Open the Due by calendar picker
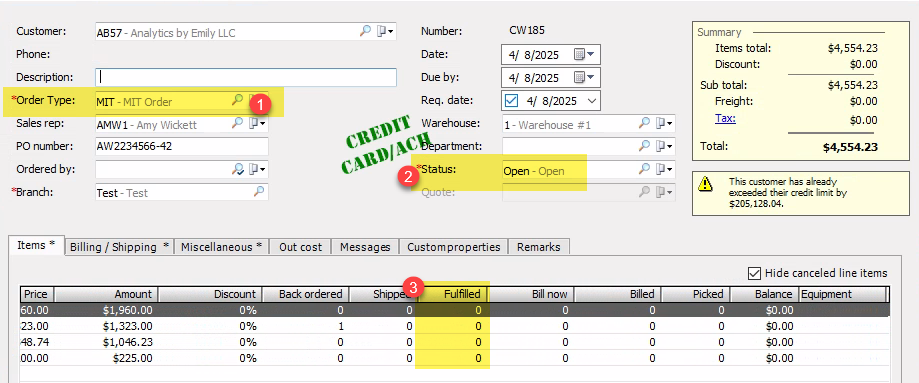Image resolution: width=919 pixels, height=383 pixels. (584, 77)
